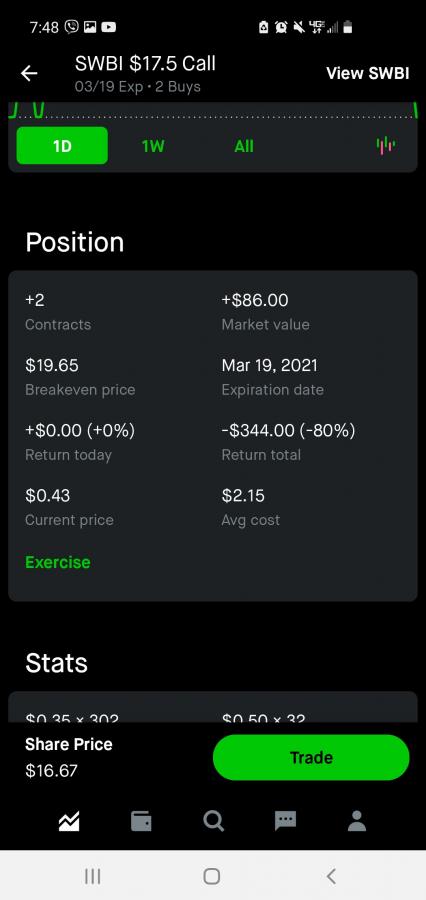426x900 pixels.
Task: Tap the back arrow icon
Action: click(x=29, y=73)
